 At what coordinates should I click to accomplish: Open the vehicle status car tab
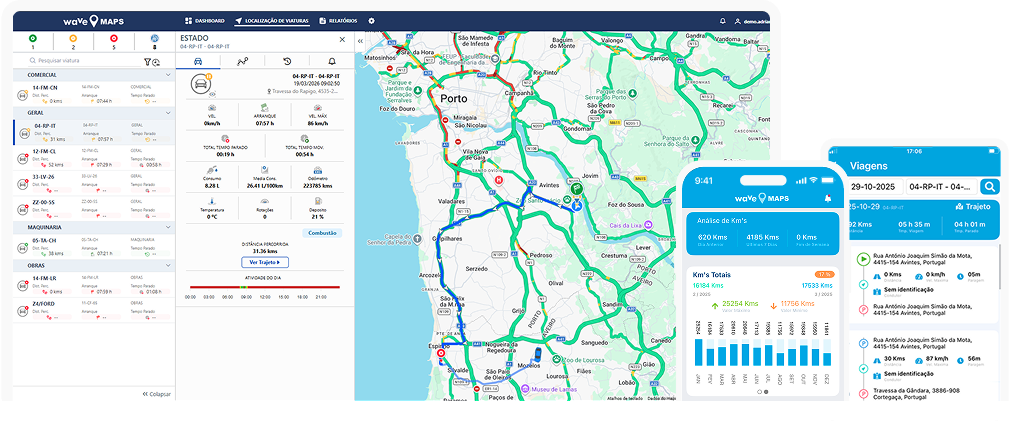coord(198,61)
